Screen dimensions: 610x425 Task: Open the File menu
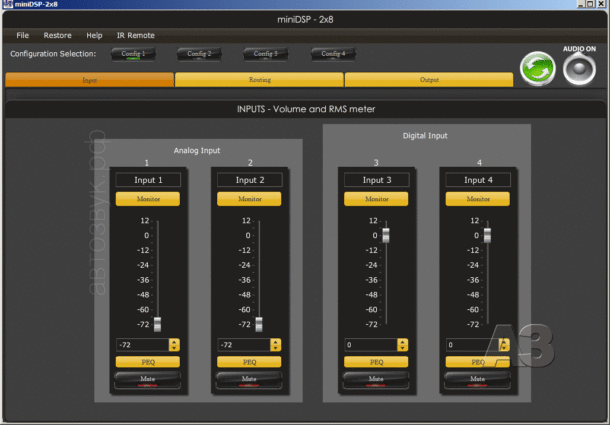tap(23, 35)
